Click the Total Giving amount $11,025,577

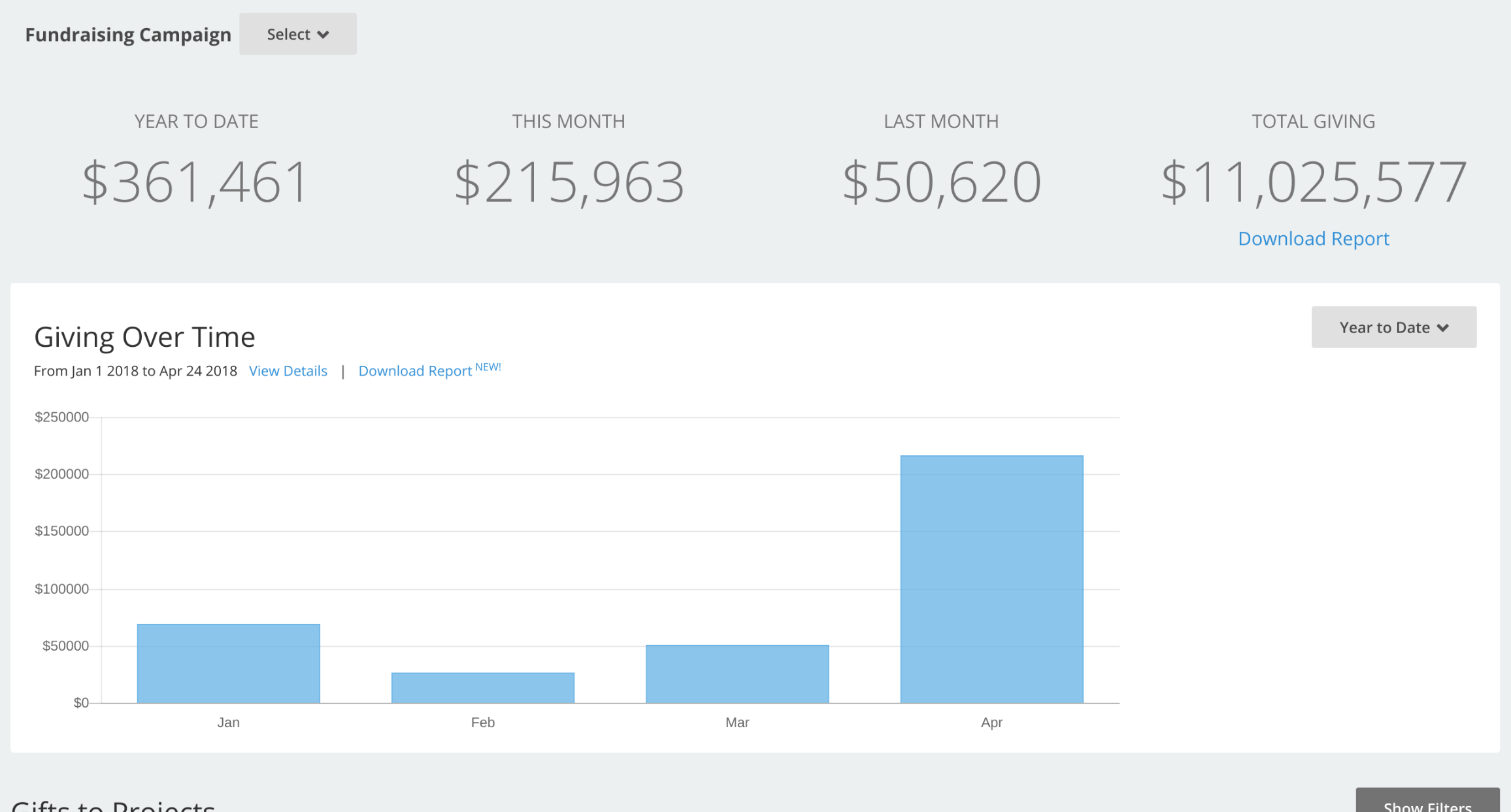click(x=1313, y=182)
